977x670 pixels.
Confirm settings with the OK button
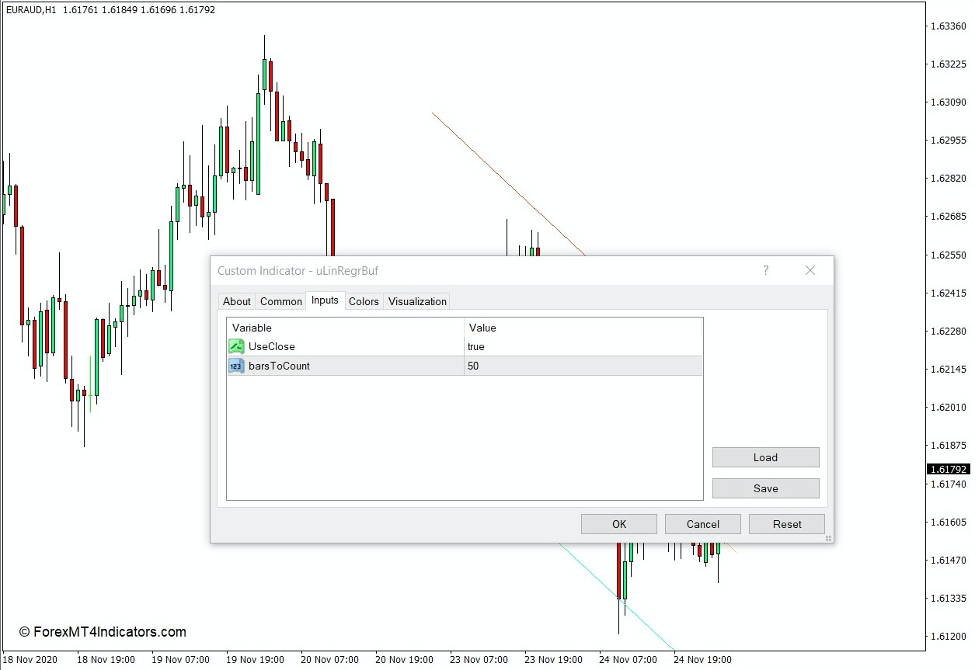(618, 523)
